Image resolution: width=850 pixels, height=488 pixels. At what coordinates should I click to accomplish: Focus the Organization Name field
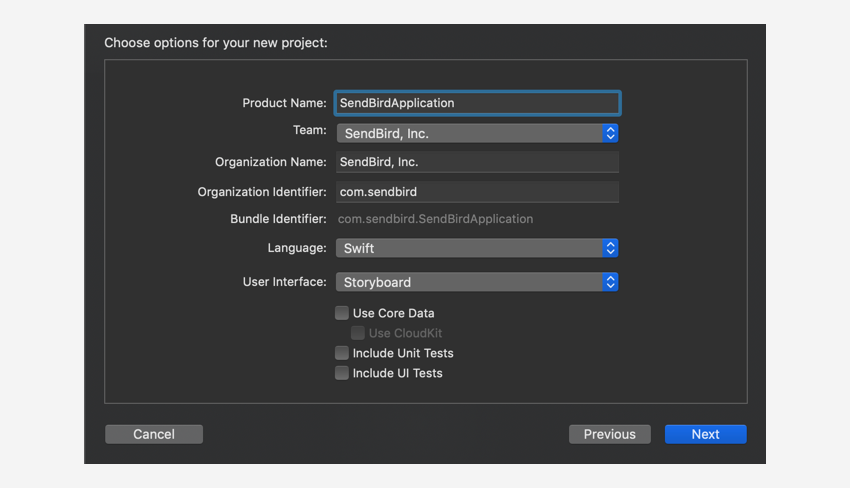coord(477,162)
